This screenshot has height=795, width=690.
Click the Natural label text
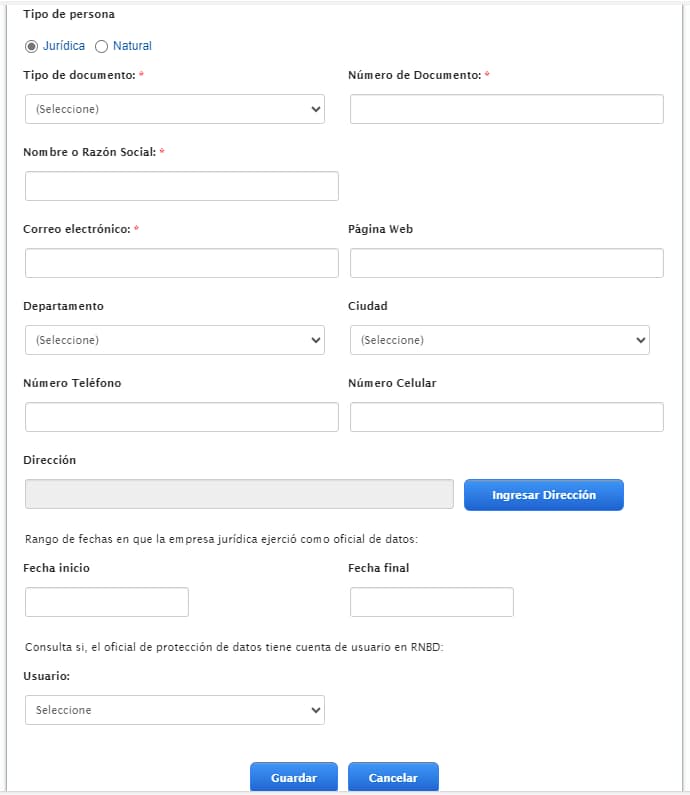coord(132,46)
